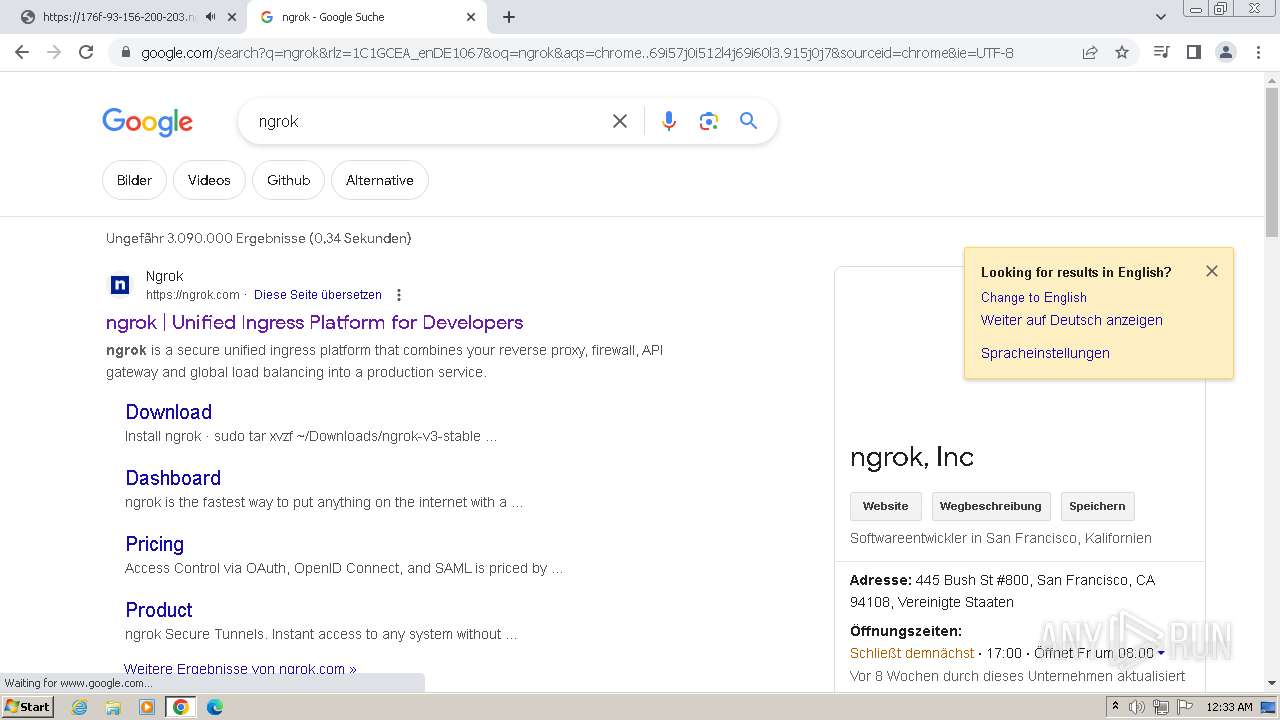Click the Google logo

pyautogui.click(x=147, y=122)
